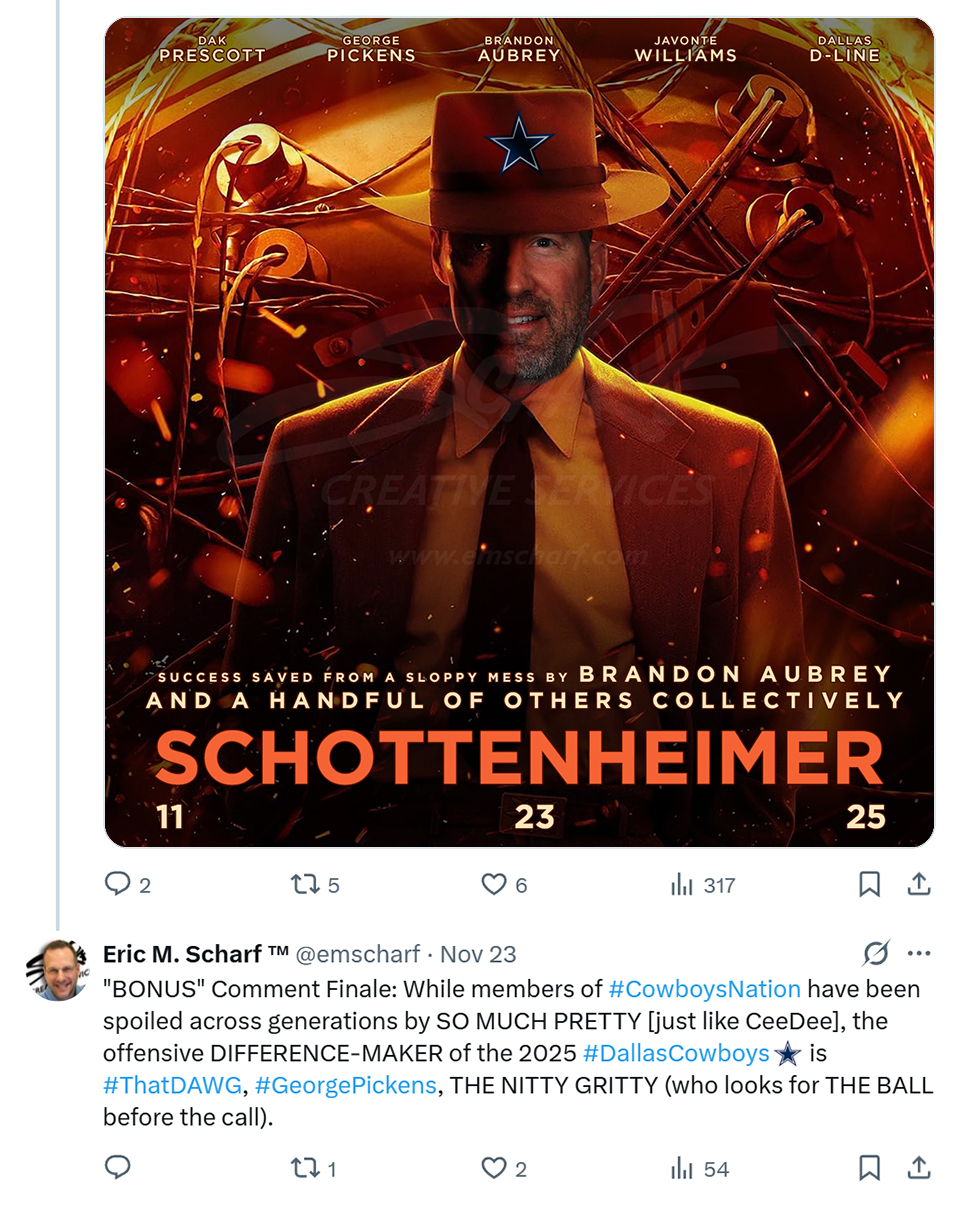
Task: Reply to the Schottenheimer poster tweet
Action: coord(118,884)
